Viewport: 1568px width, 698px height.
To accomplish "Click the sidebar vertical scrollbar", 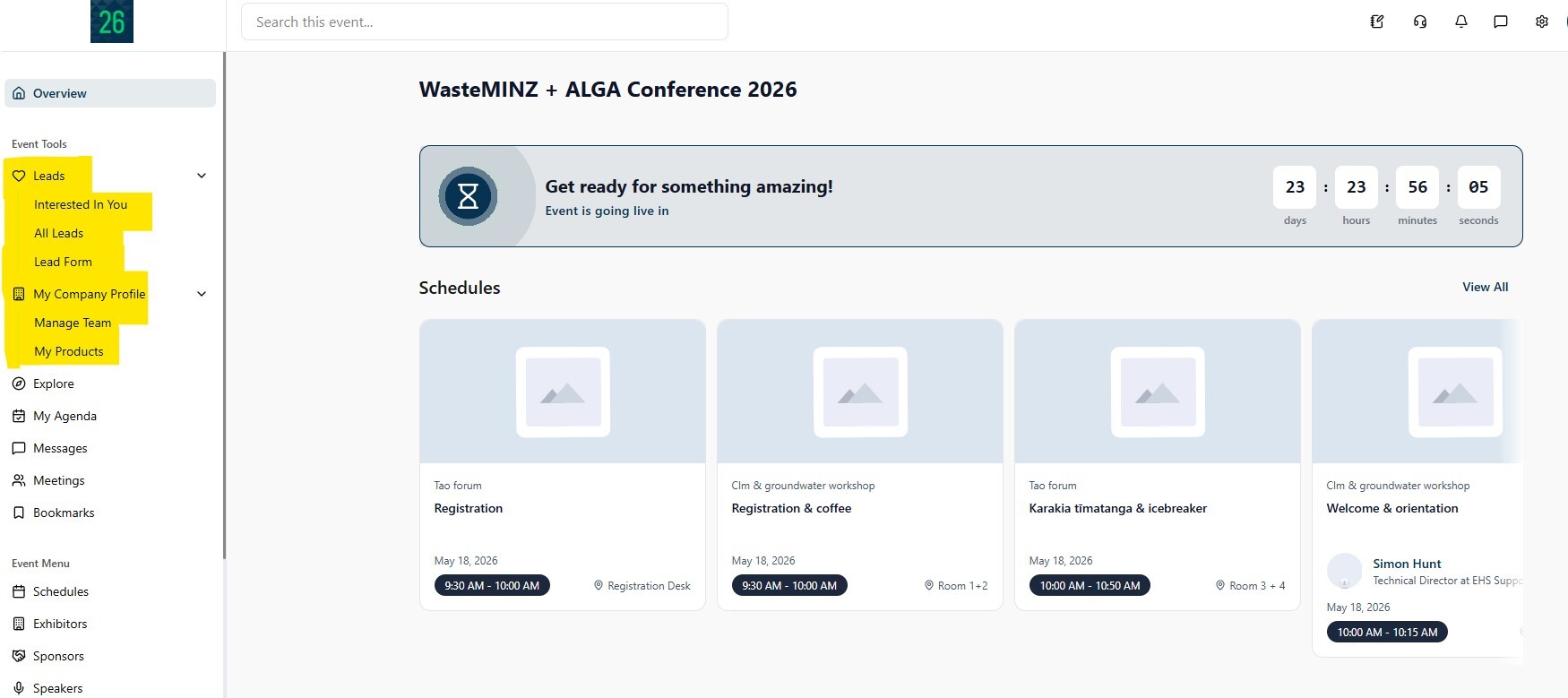I will [225, 305].
